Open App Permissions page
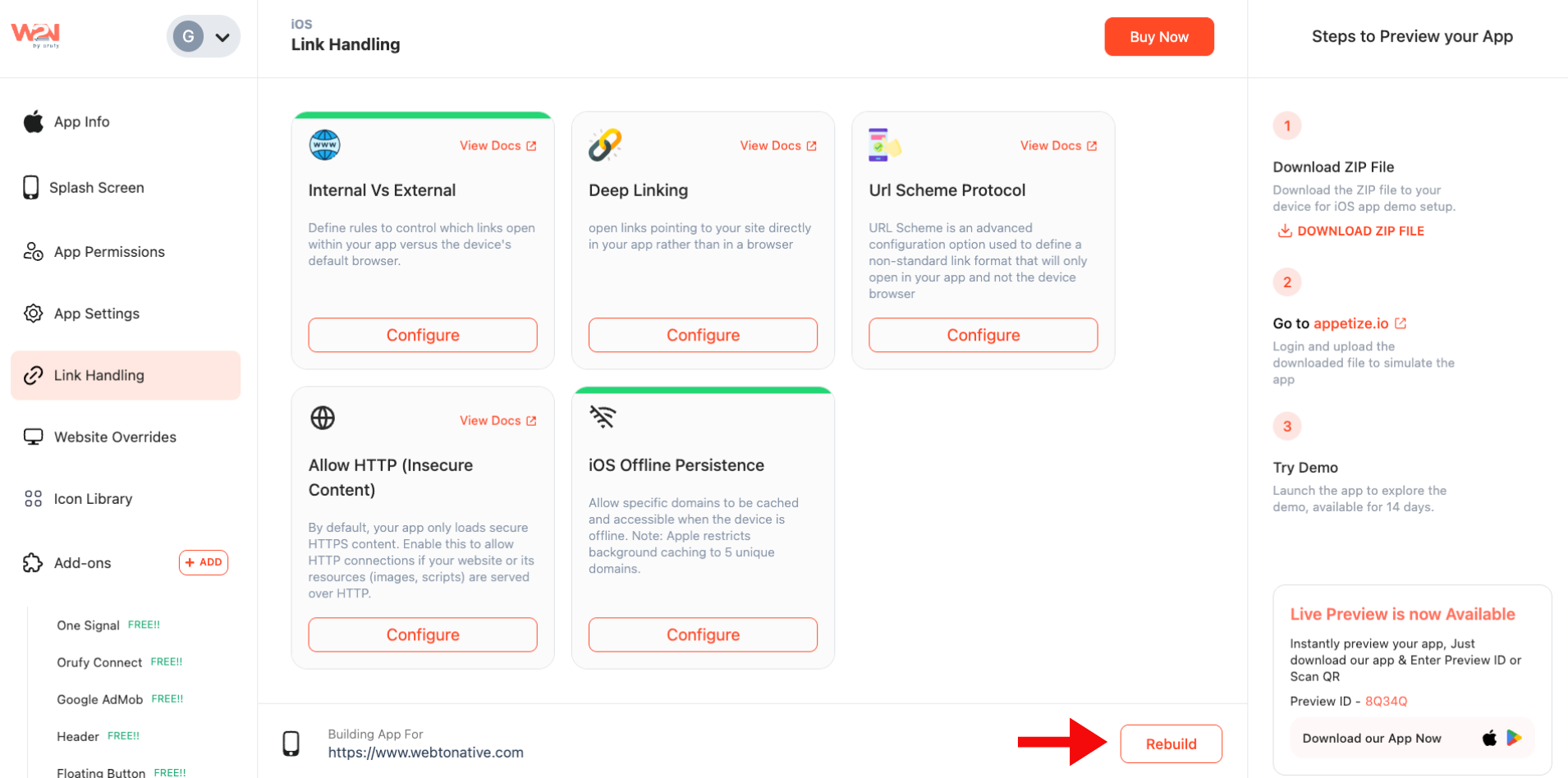The height and width of the screenshot is (778, 1568). point(109,252)
